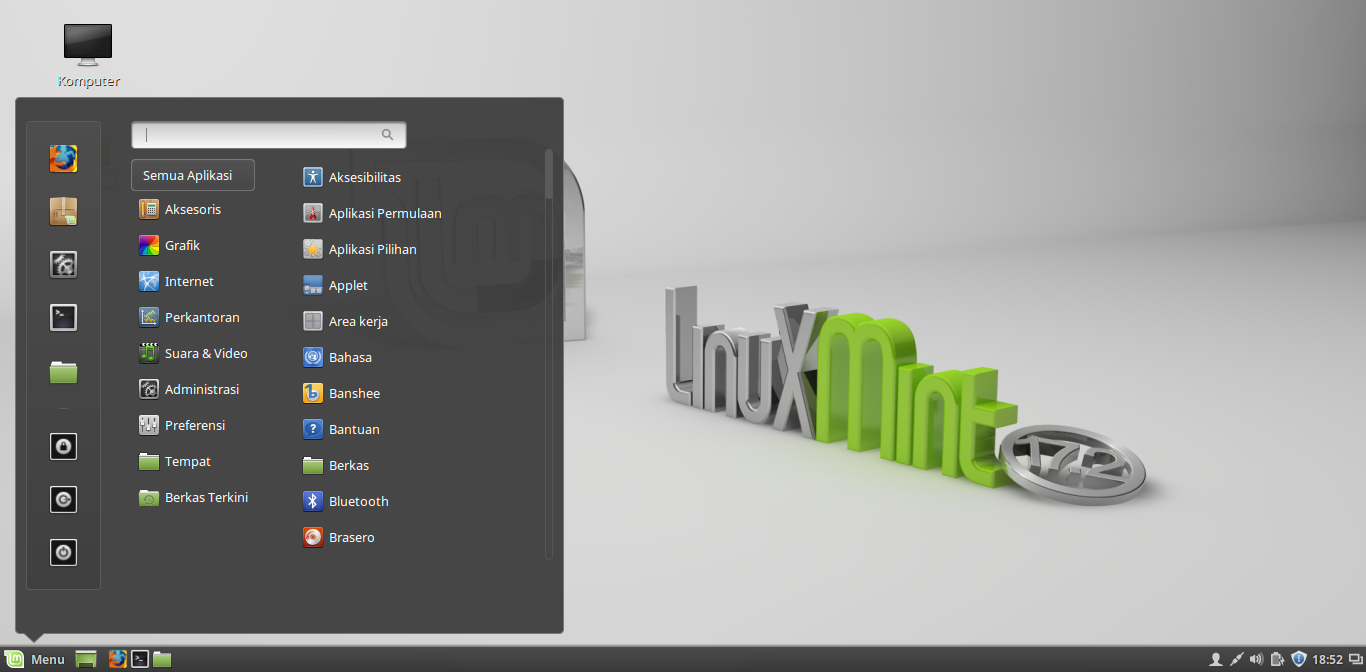Click the magnifier icon in the search box
The width and height of the screenshot is (1366, 672).
tap(387, 134)
